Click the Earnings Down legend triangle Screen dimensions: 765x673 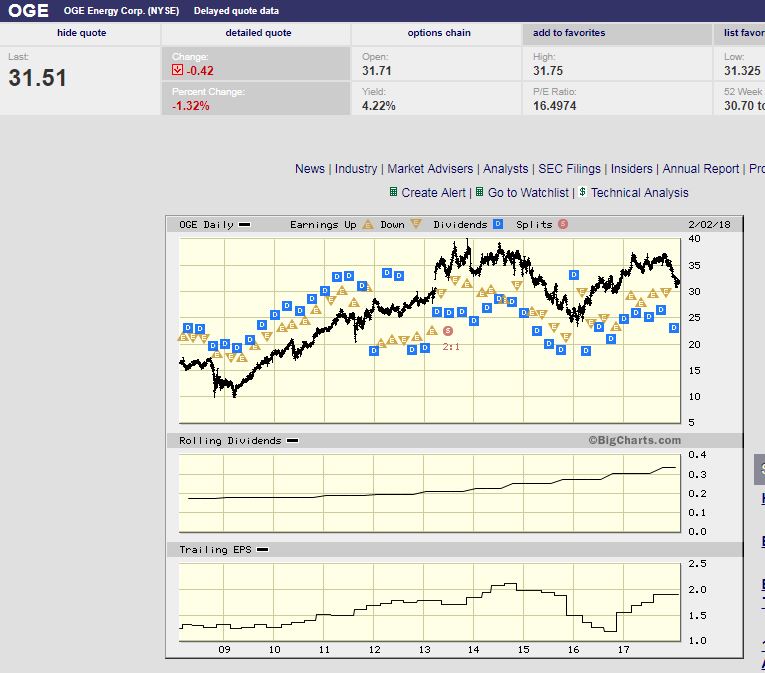point(416,224)
